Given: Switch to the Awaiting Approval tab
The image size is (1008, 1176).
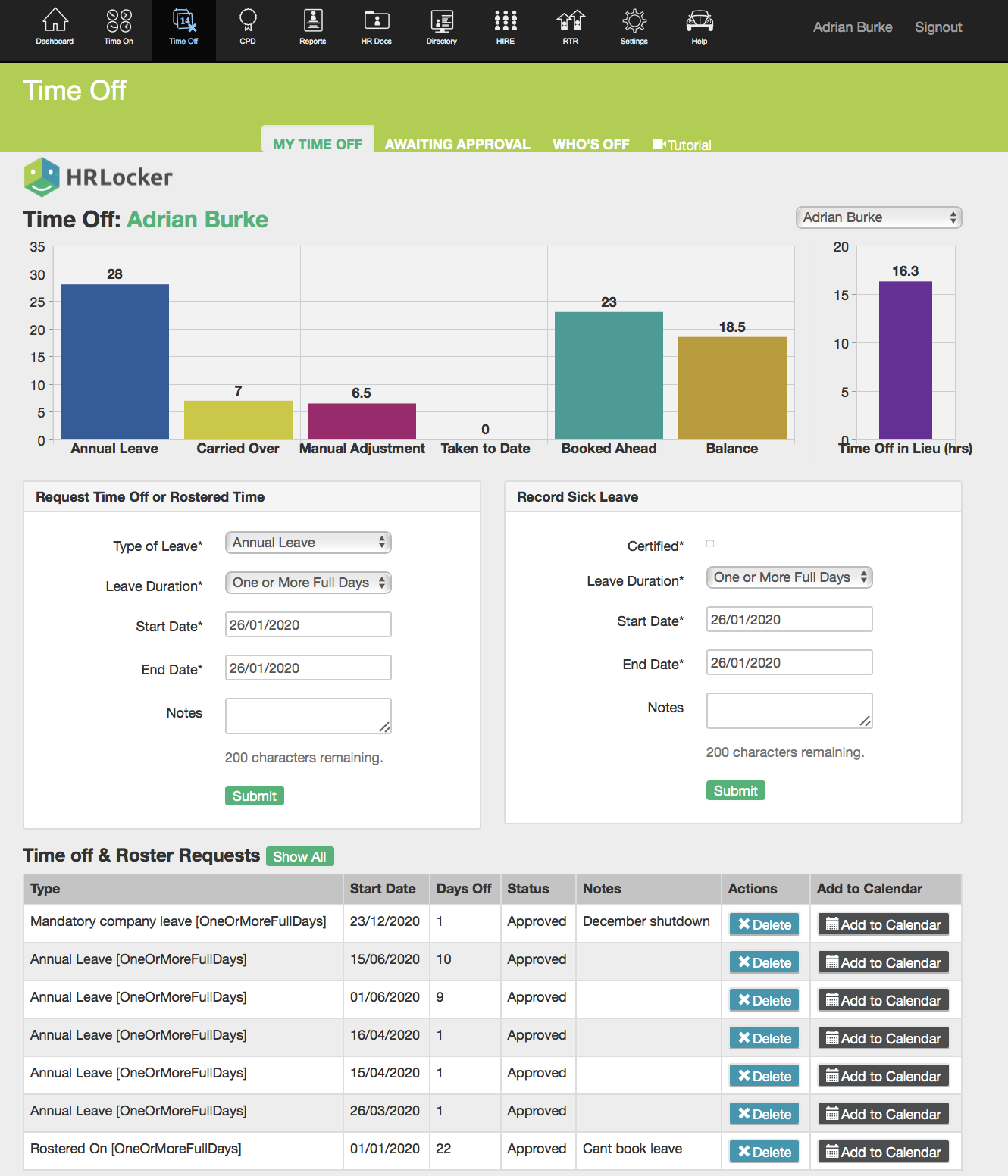Looking at the screenshot, I should pos(457,144).
